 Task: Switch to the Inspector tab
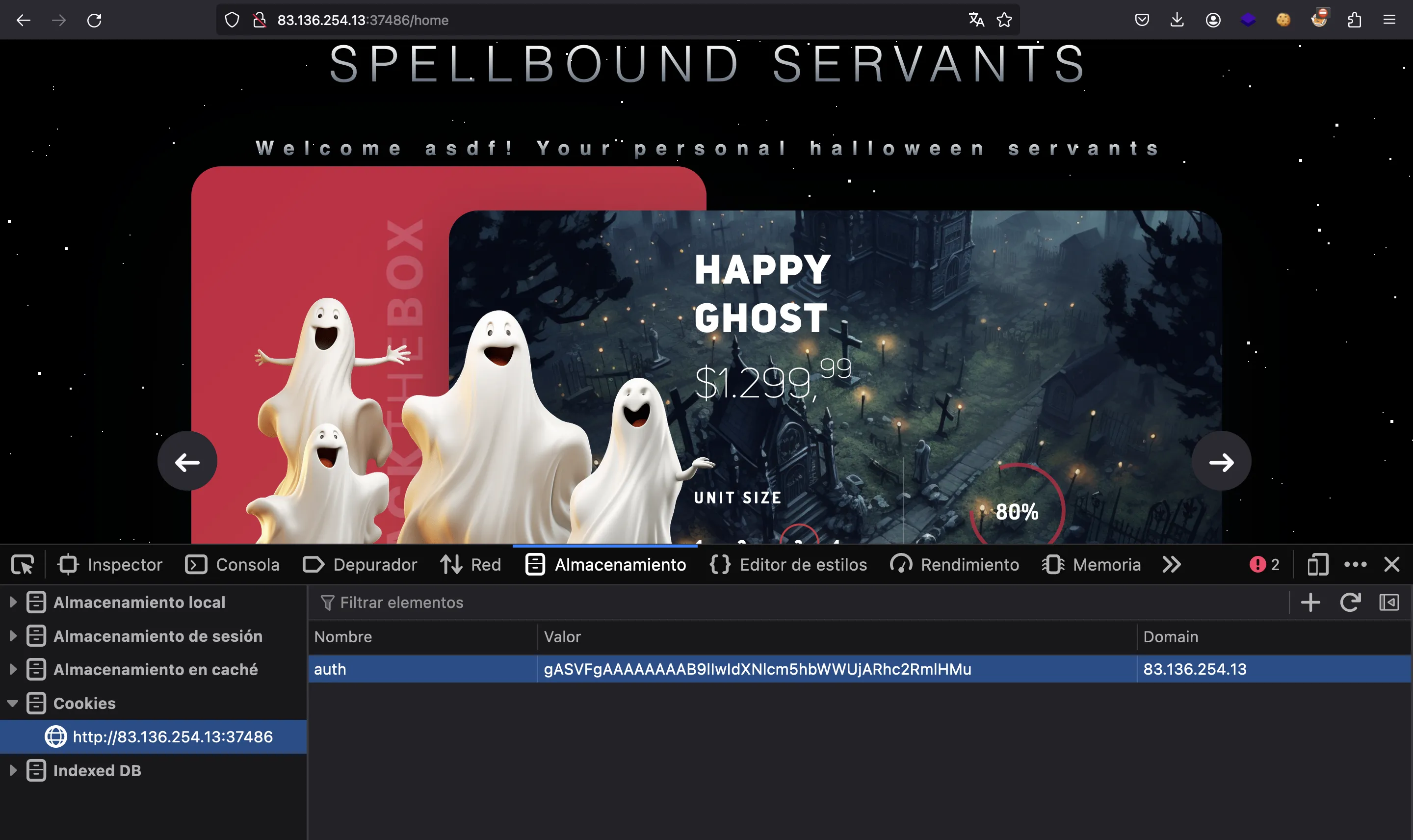point(110,564)
